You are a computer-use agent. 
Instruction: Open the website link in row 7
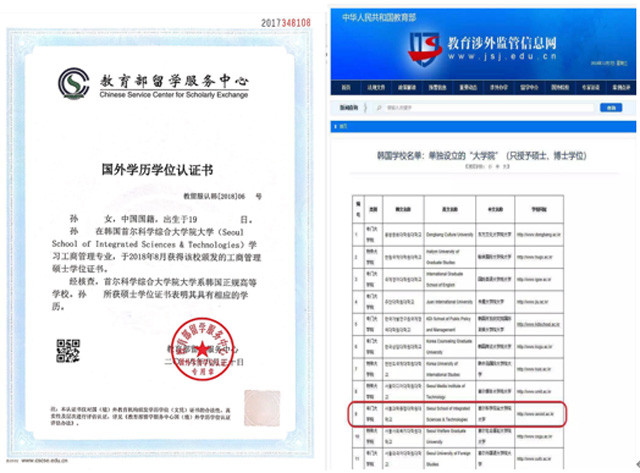(533, 369)
